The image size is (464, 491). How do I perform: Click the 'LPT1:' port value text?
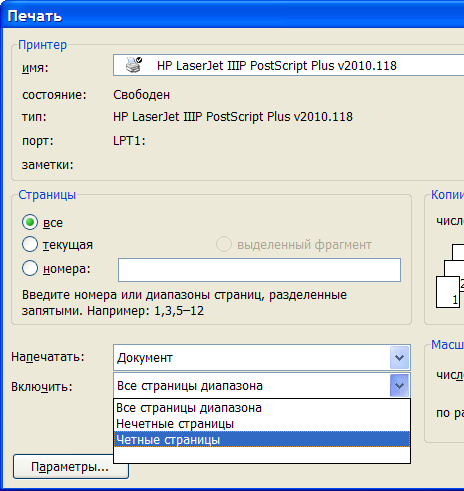[x=129, y=141]
